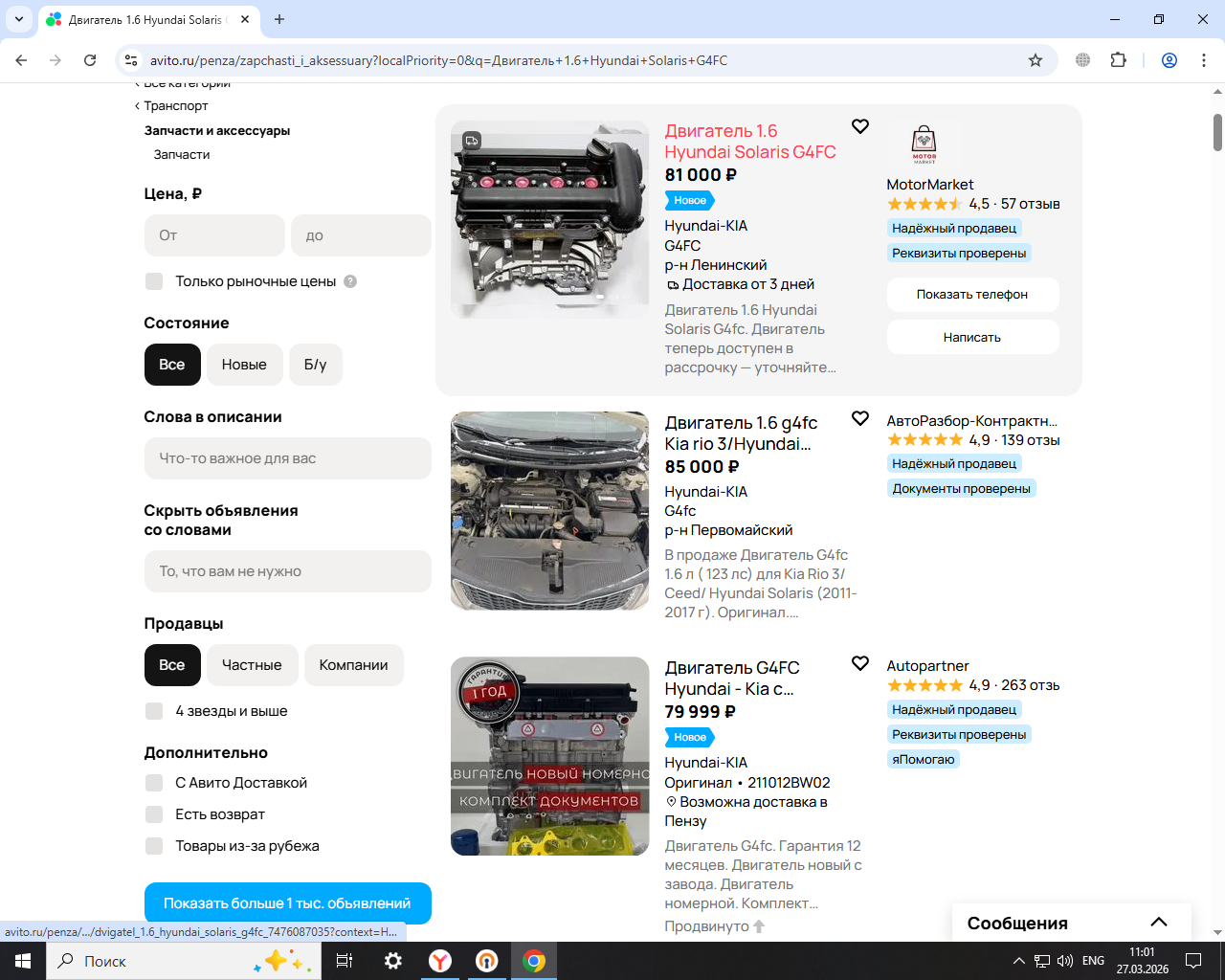Open Двигатель 1.6 Hyundai Solaris G4FC listing title
Image resolution: width=1225 pixels, height=980 pixels.
click(750, 142)
